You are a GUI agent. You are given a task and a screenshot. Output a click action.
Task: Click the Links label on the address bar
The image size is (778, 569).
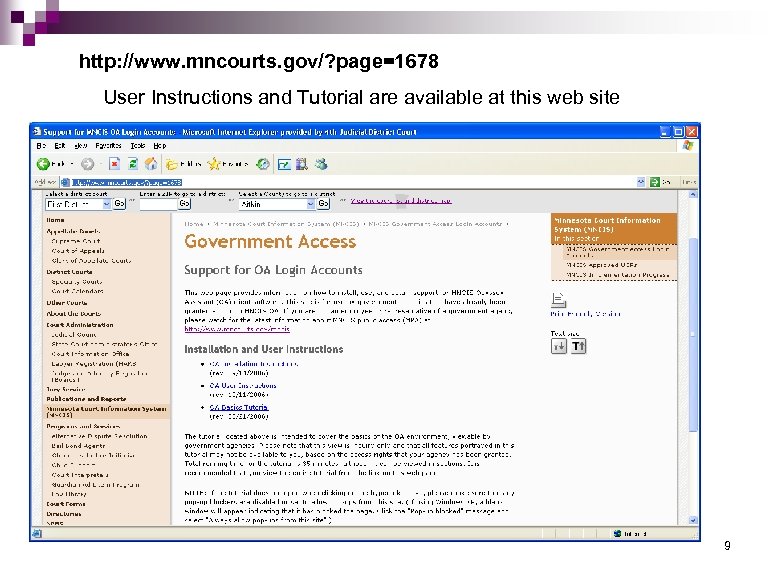coord(688,182)
